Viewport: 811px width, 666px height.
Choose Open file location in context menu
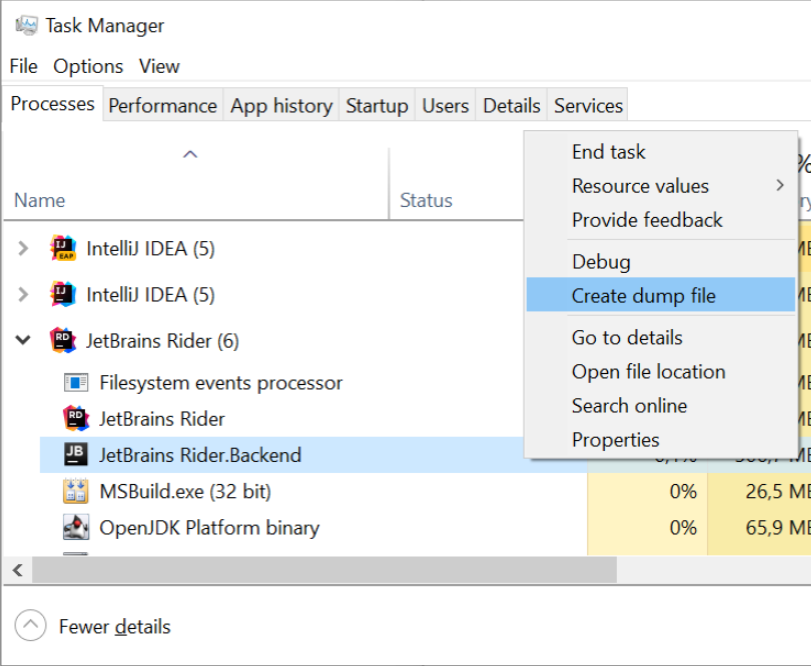tap(660, 372)
